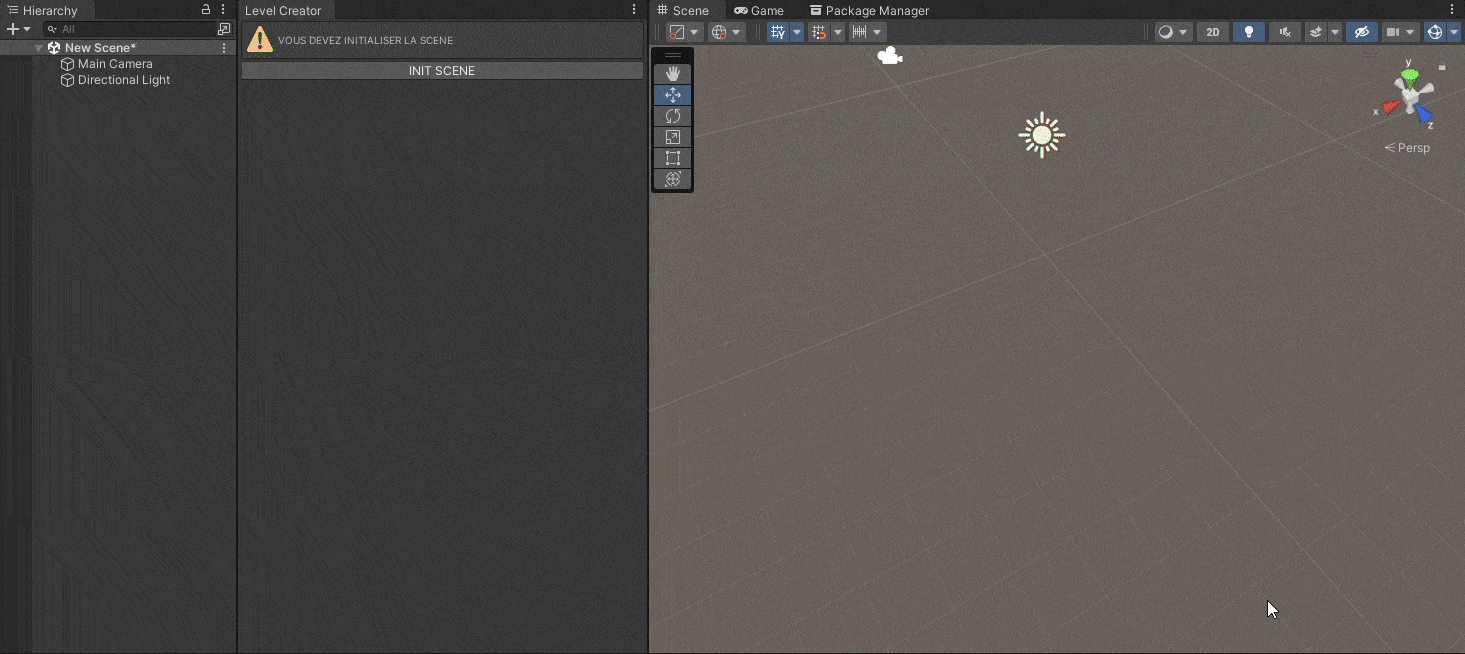
Task: Collapse the New Scene tree arrow
Action: 38,48
